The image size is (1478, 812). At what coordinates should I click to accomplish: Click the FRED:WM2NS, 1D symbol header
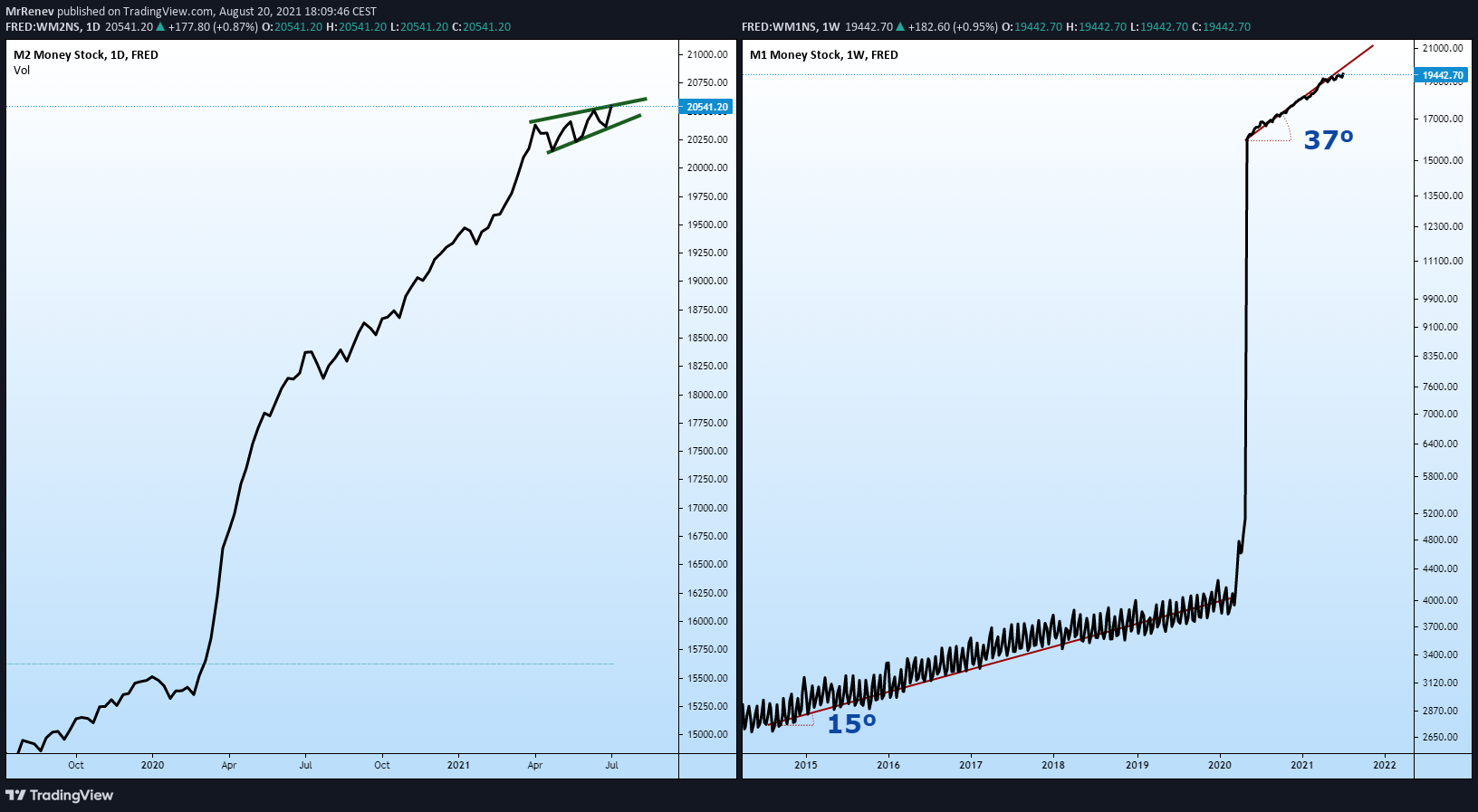pos(53,27)
